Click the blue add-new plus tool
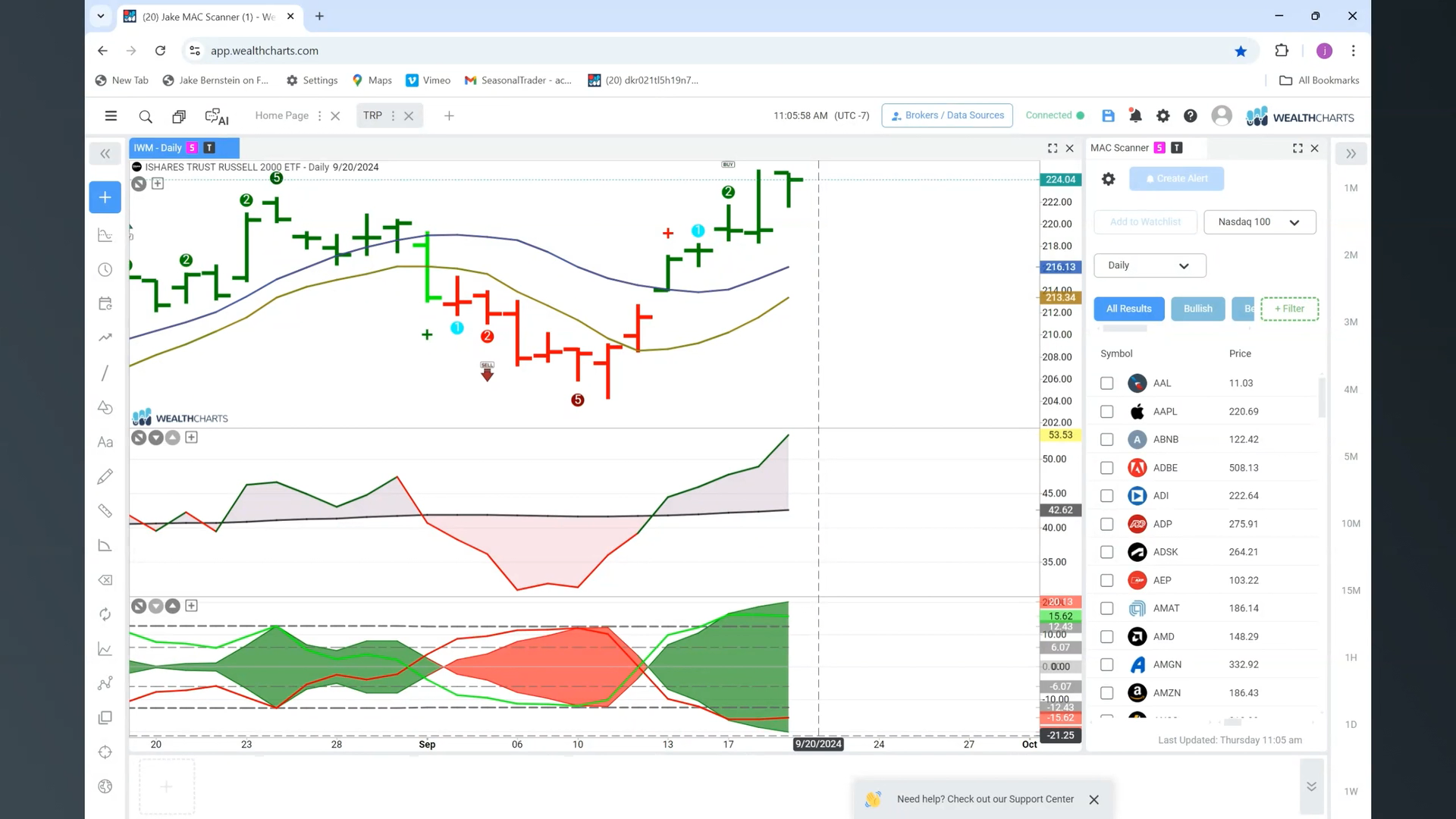Screen dimensions: 1456x819 (105, 197)
